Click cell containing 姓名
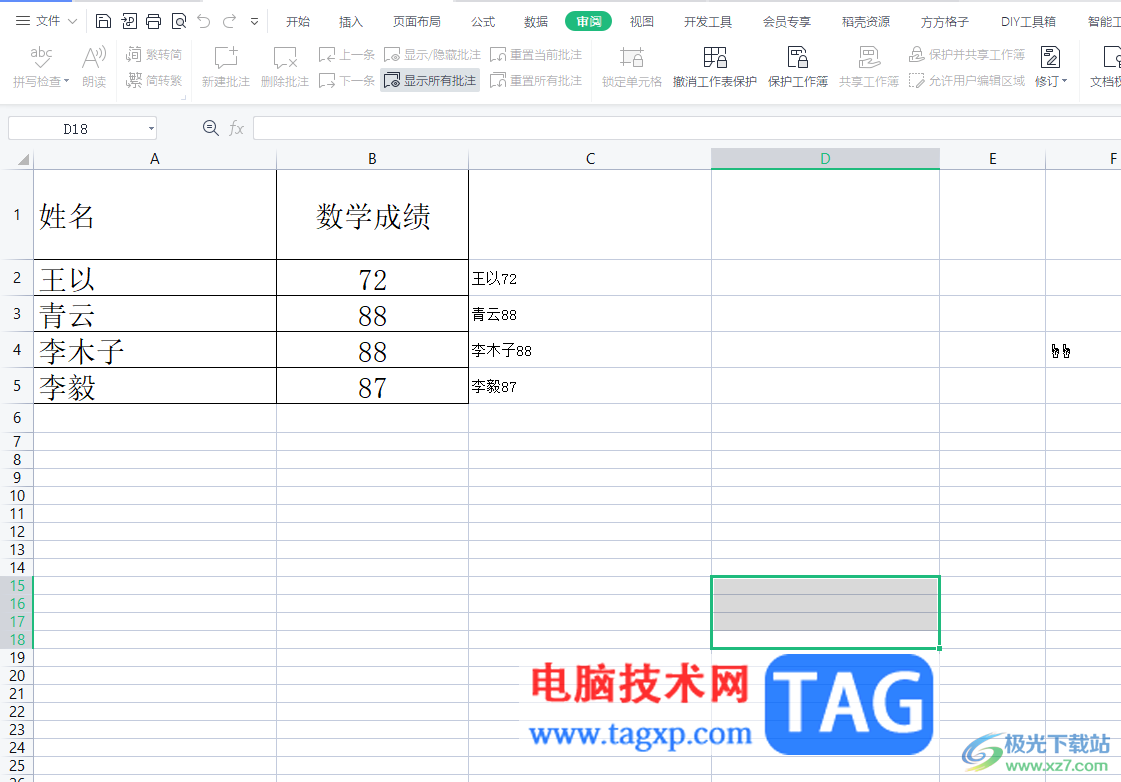The image size is (1121, 782). coord(154,215)
